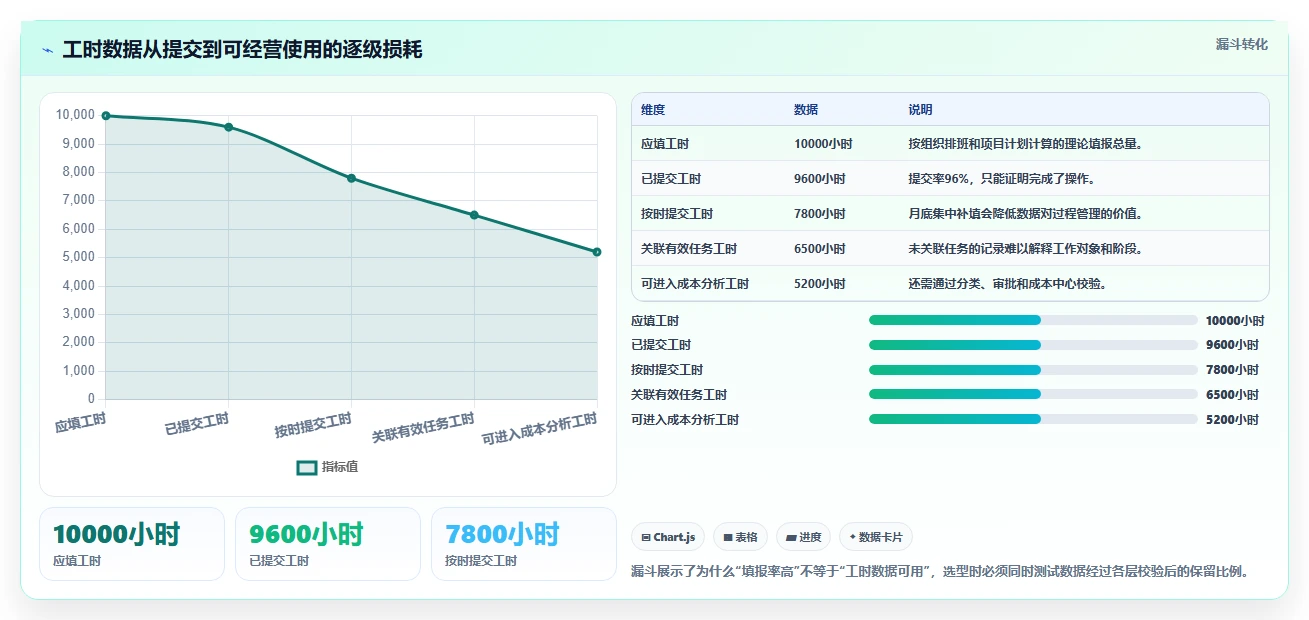Click the 数据卡片 tag
The width and height of the screenshot is (1309, 620).
coord(876,537)
